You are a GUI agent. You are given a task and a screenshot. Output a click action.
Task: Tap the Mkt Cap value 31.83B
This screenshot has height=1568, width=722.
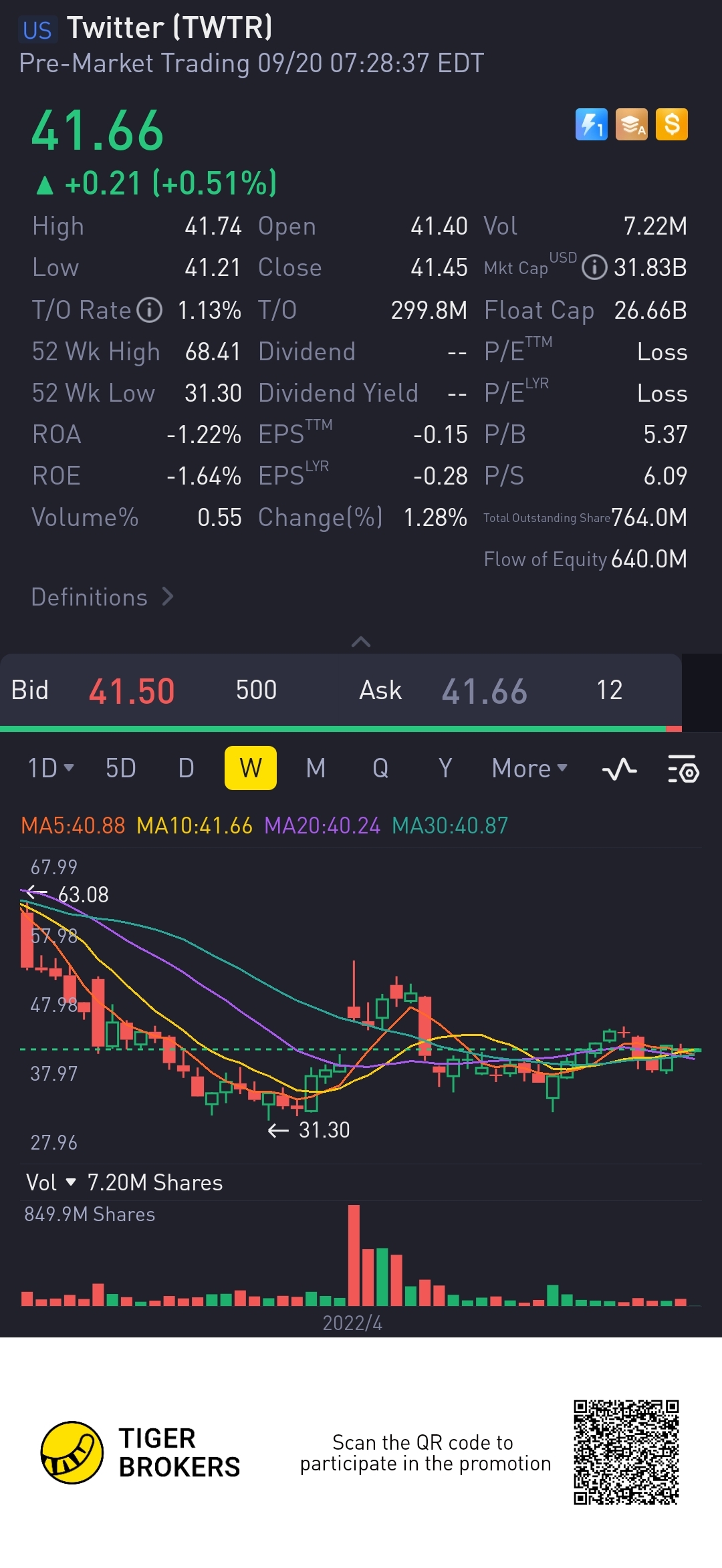click(650, 267)
